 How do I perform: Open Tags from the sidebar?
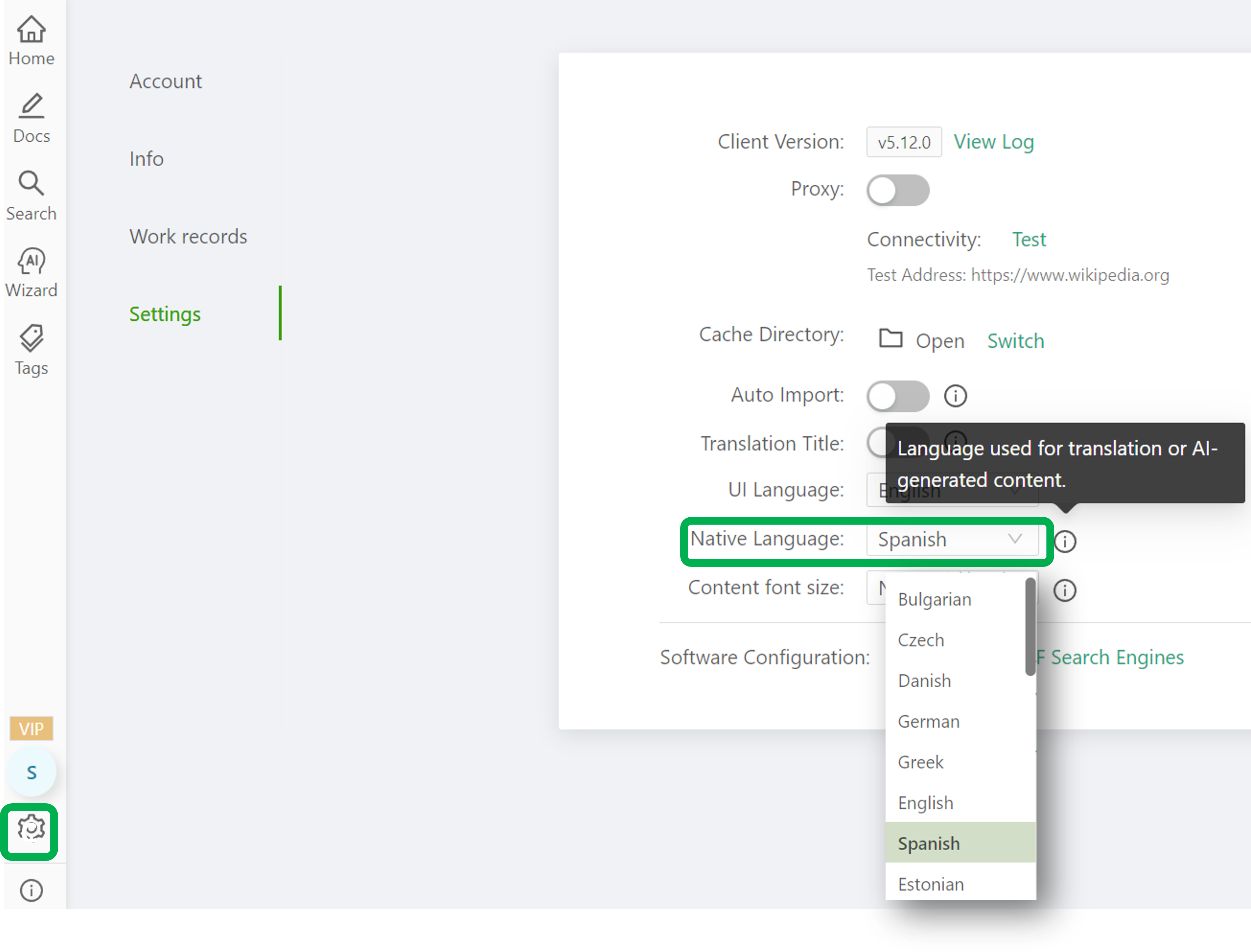tap(31, 350)
